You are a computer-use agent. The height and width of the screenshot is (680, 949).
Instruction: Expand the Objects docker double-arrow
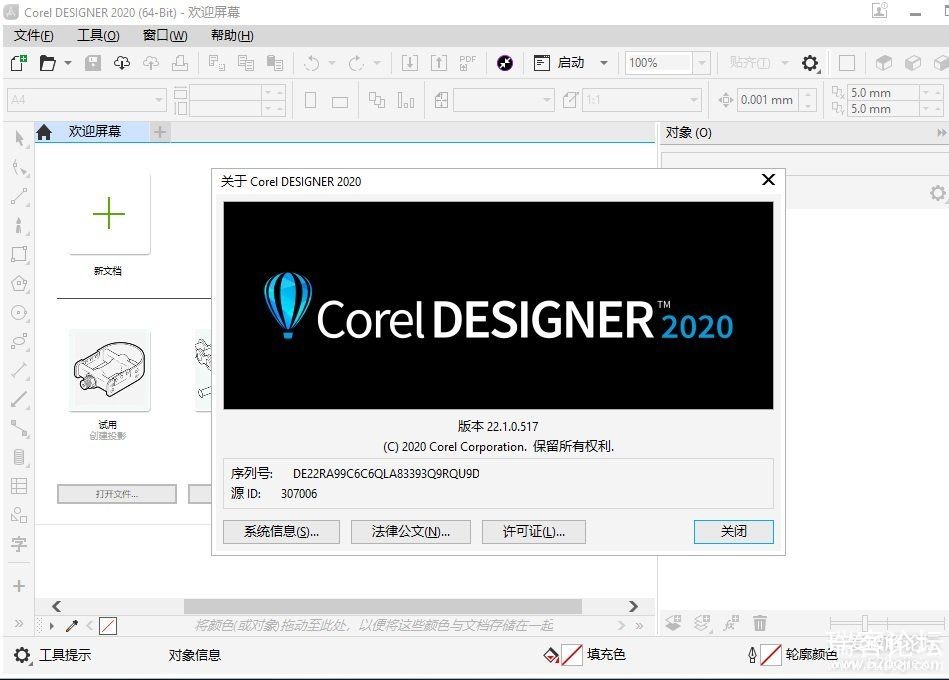tap(941, 132)
